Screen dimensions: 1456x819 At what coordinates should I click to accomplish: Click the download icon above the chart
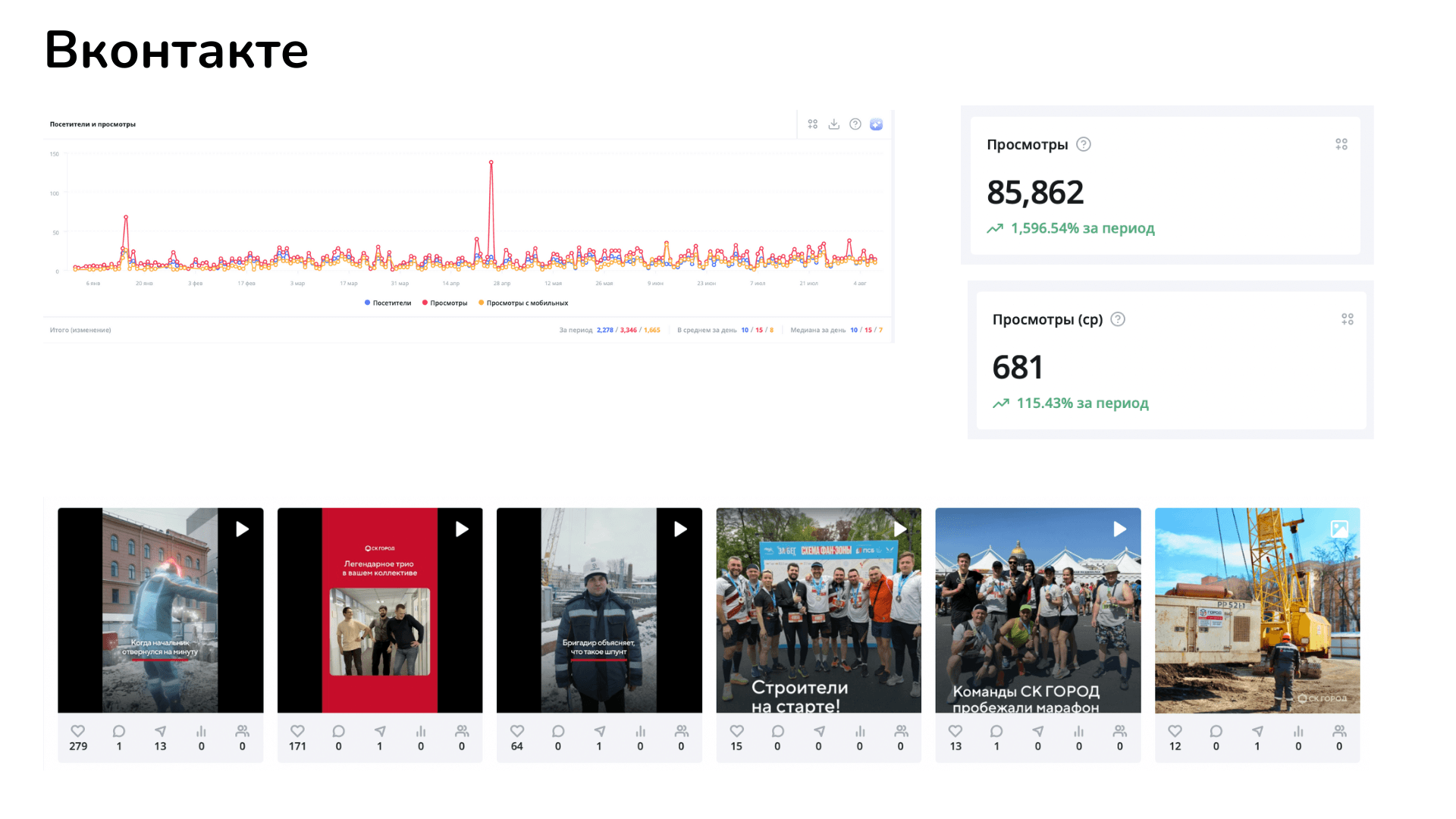point(833,124)
